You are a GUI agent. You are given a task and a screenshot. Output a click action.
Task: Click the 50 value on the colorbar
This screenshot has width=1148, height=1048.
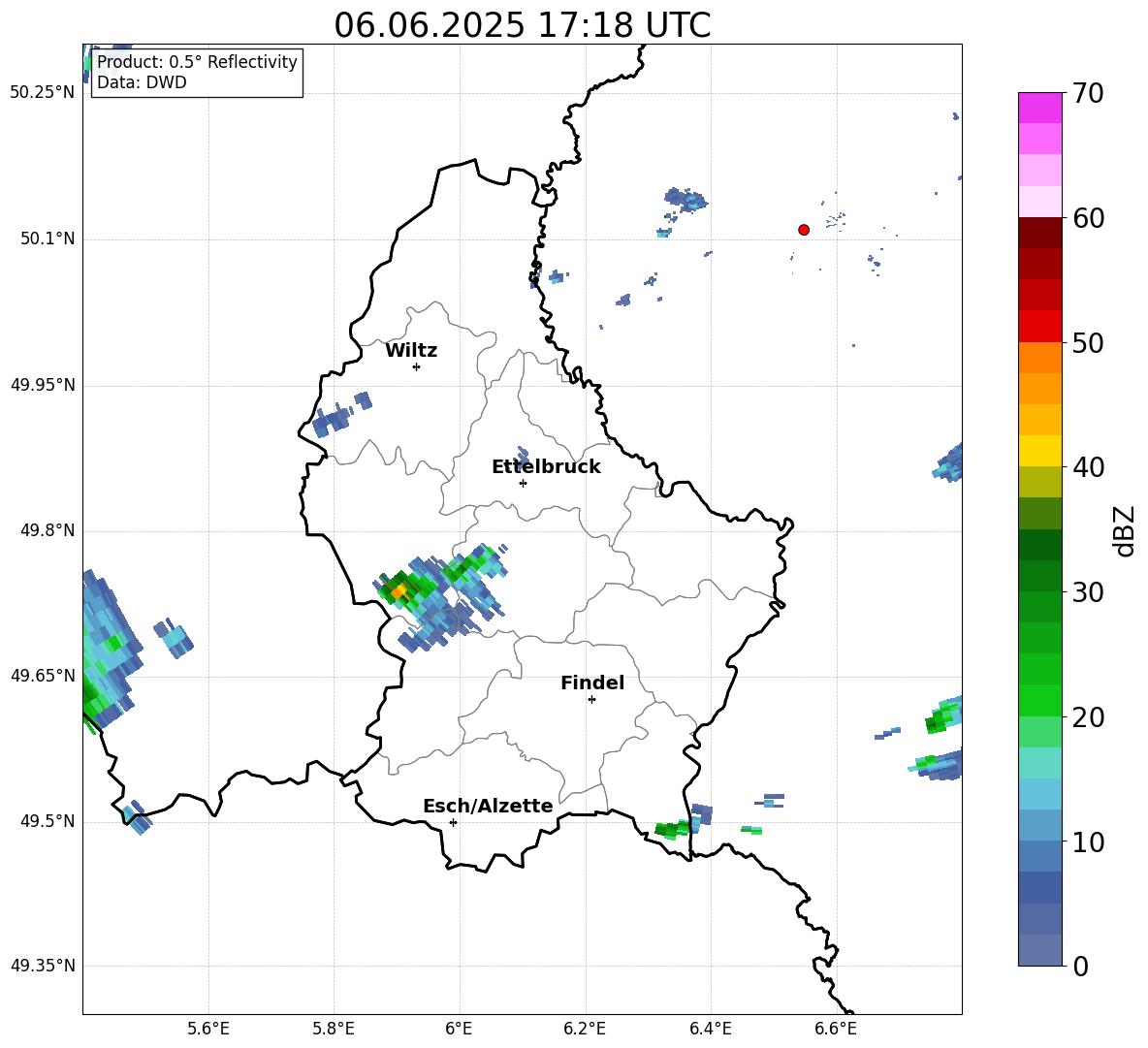tap(1088, 342)
